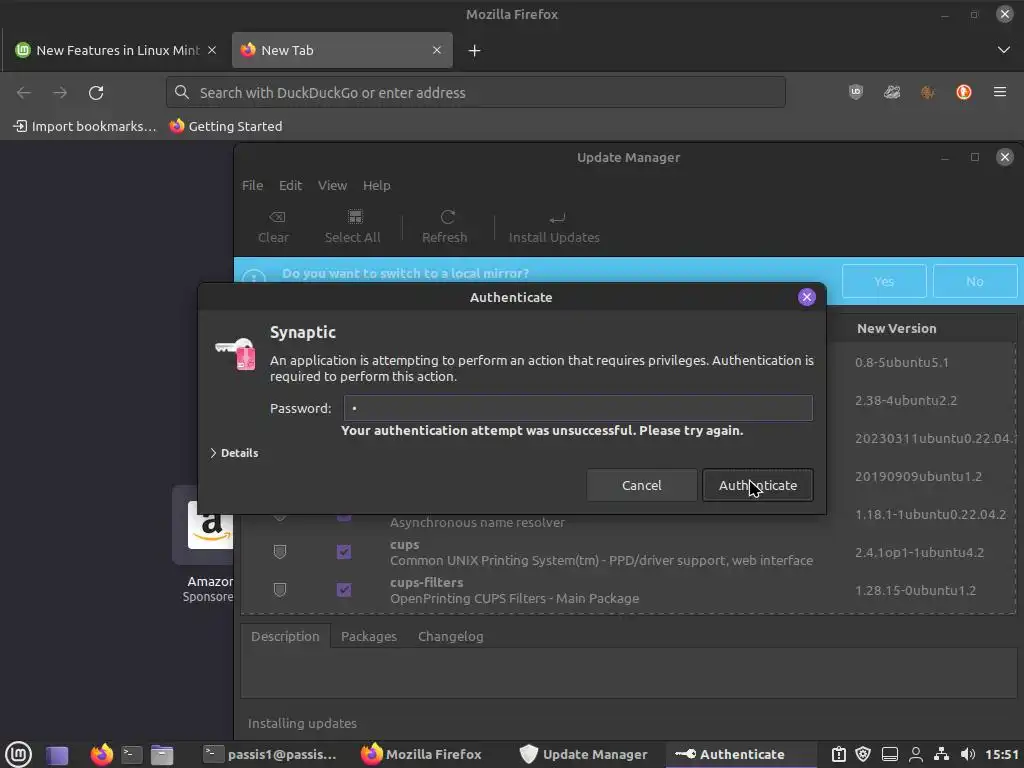Click Show Desktop purple icon in taskbar
This screenshot has width=1024, height=768.
(57, 755)
